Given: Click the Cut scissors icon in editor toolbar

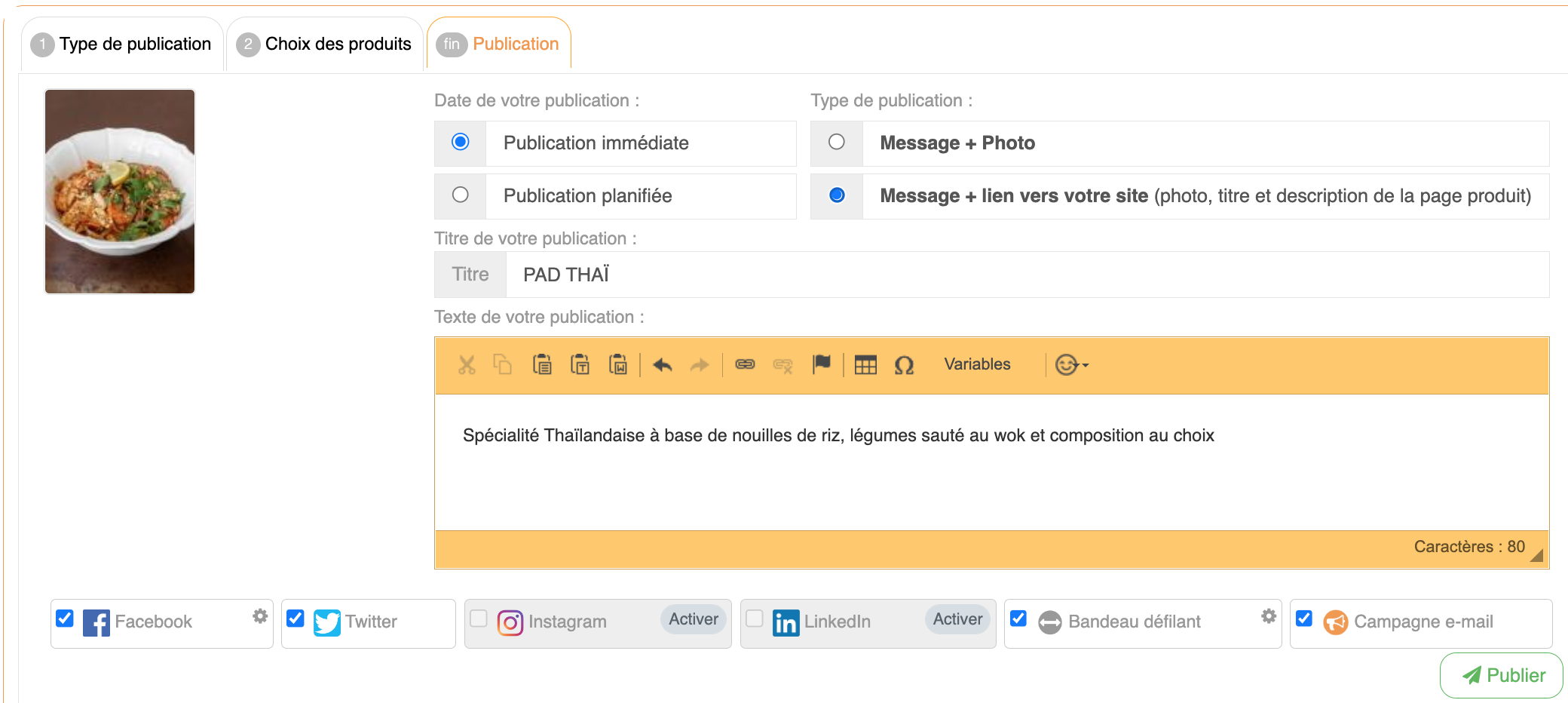Looking at the screenshot, I should [467, 365].
